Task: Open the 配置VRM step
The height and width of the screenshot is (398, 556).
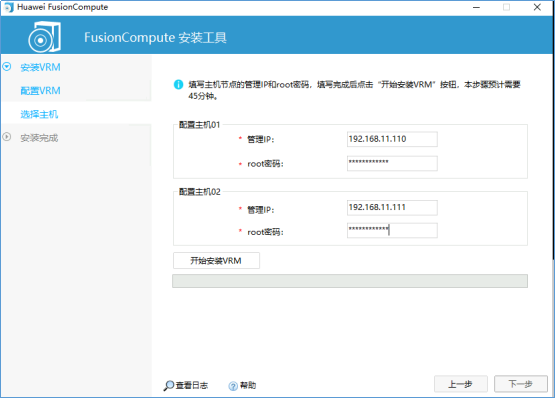Action: pyautogui.click(x=40, y=91)
